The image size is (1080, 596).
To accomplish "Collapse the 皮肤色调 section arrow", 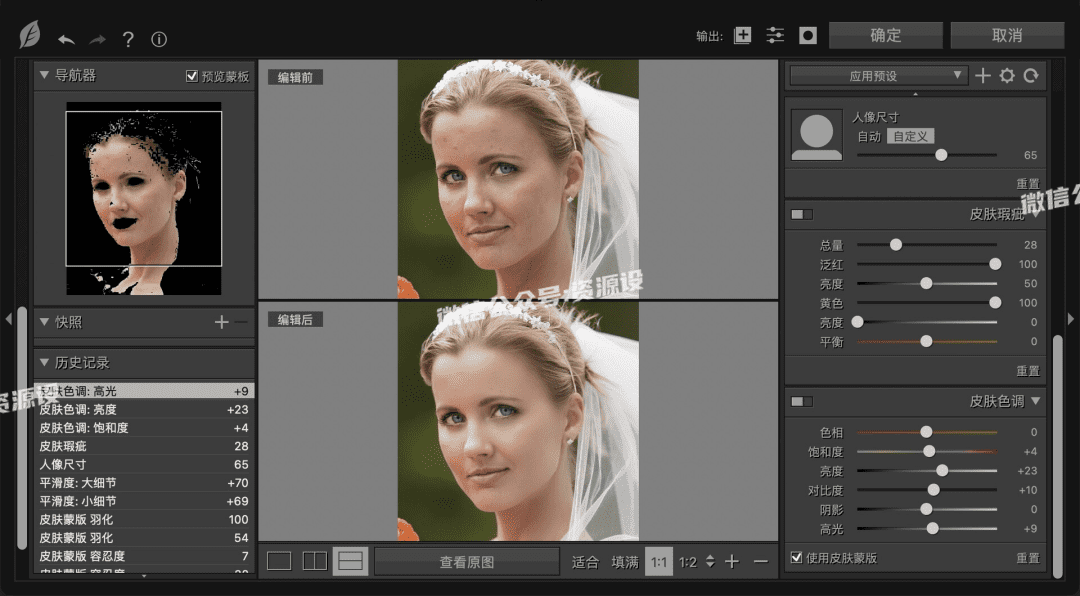I will click(1036, 401).
